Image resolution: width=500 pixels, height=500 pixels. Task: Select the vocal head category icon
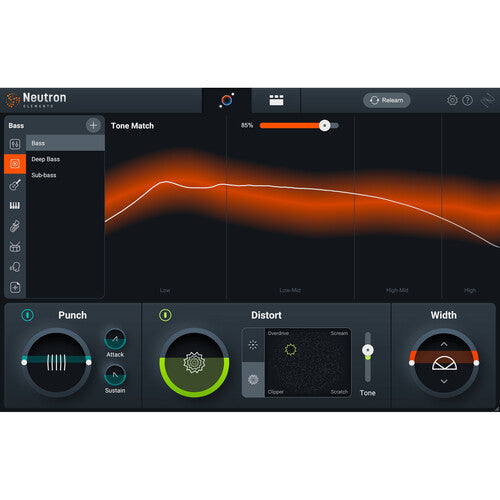click(15, 267)
